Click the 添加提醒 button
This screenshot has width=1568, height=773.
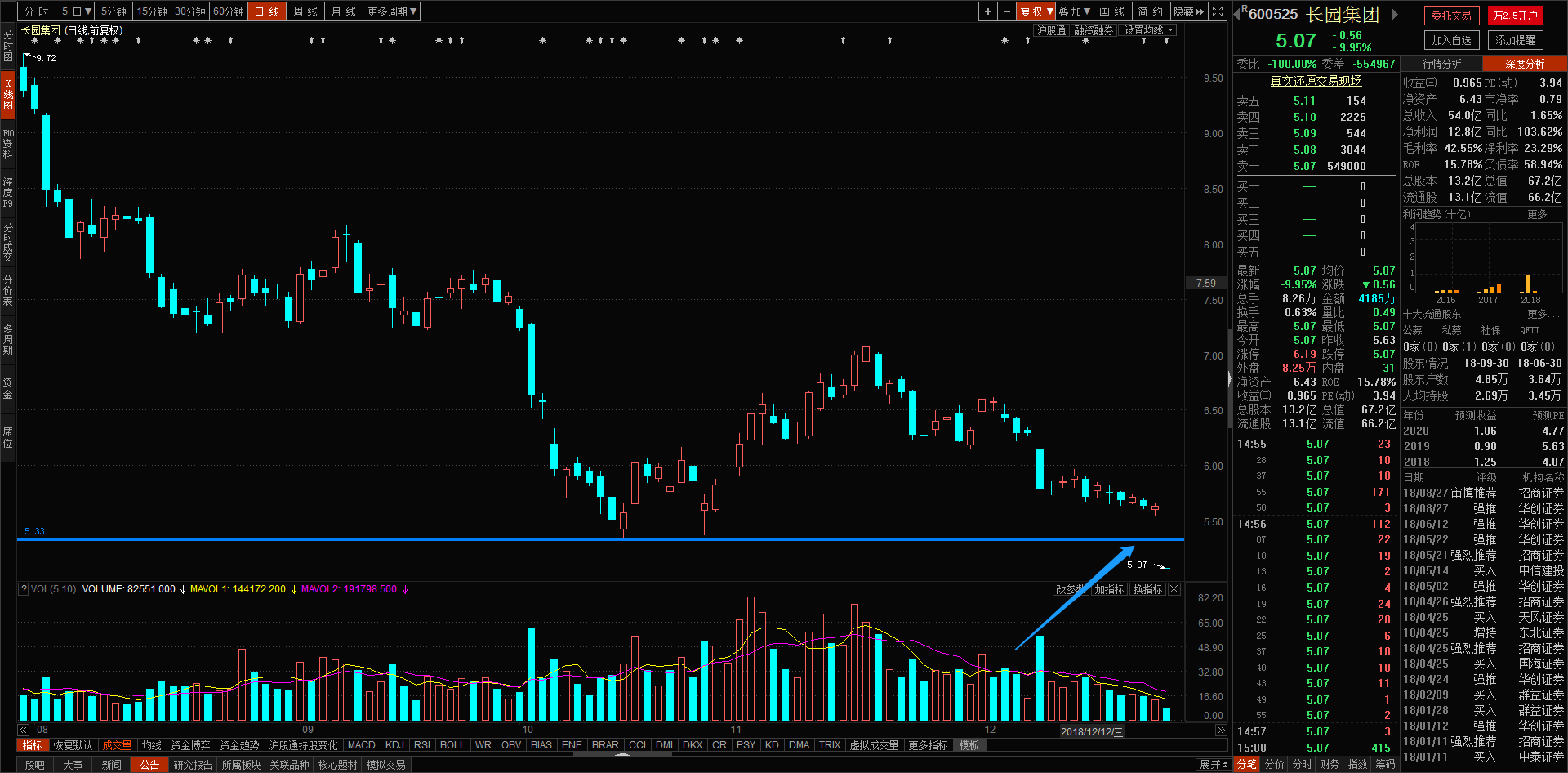coord(1516,40)
